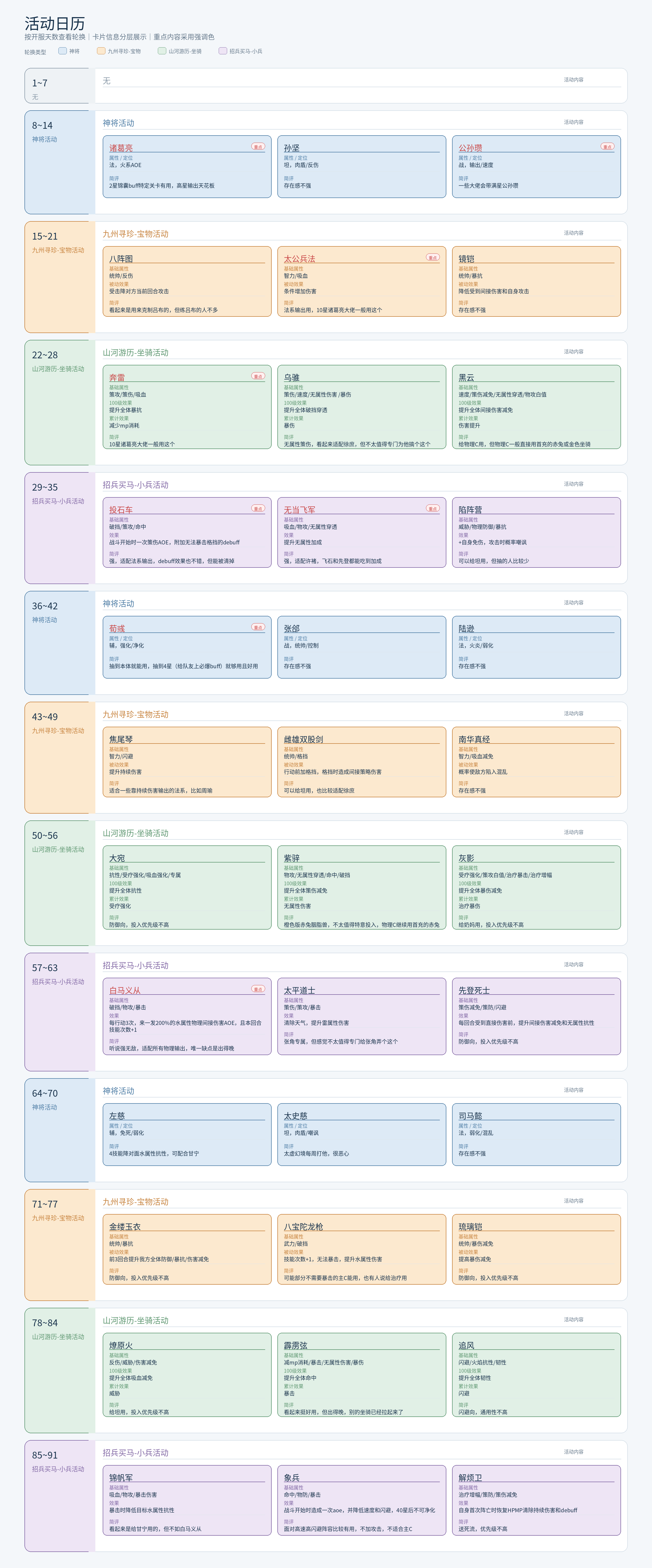Select the 15~21 九州寻珍 day block
Viewport: 652px width, 1568px height.
60,277
